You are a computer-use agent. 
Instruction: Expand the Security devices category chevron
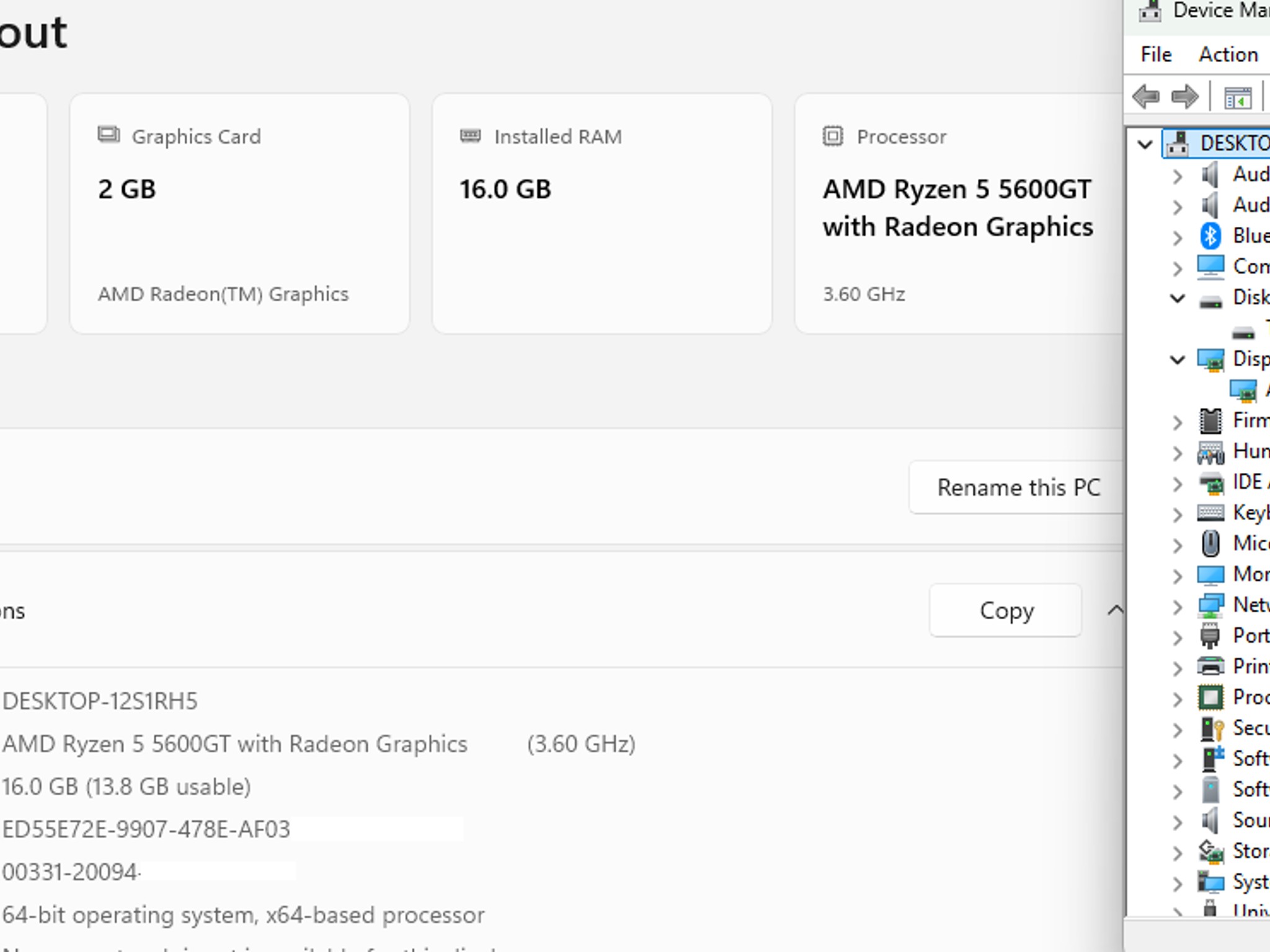coord(1178,730)
